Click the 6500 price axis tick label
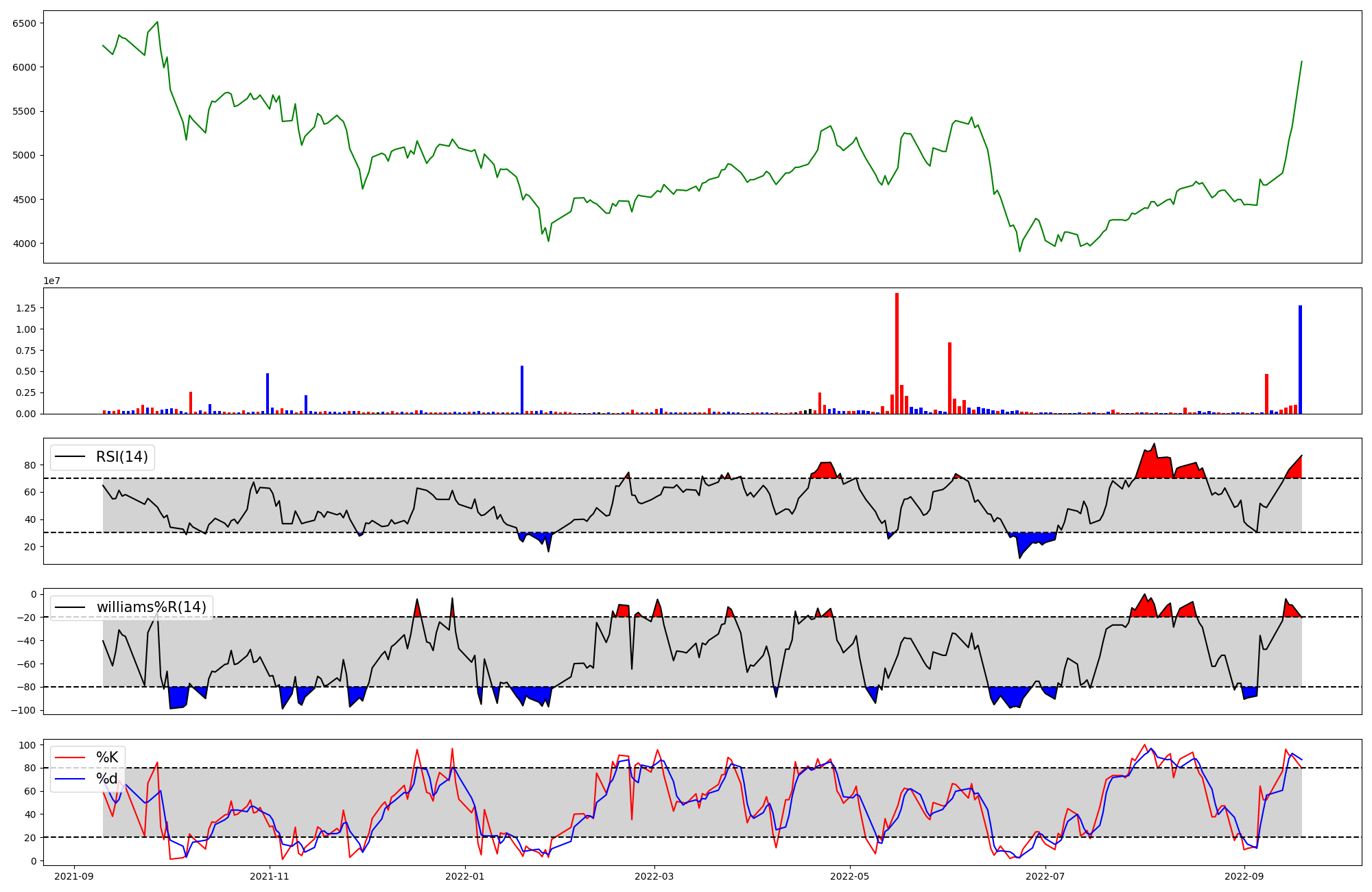Screen dimensions: 1372x892 point(24,23)
